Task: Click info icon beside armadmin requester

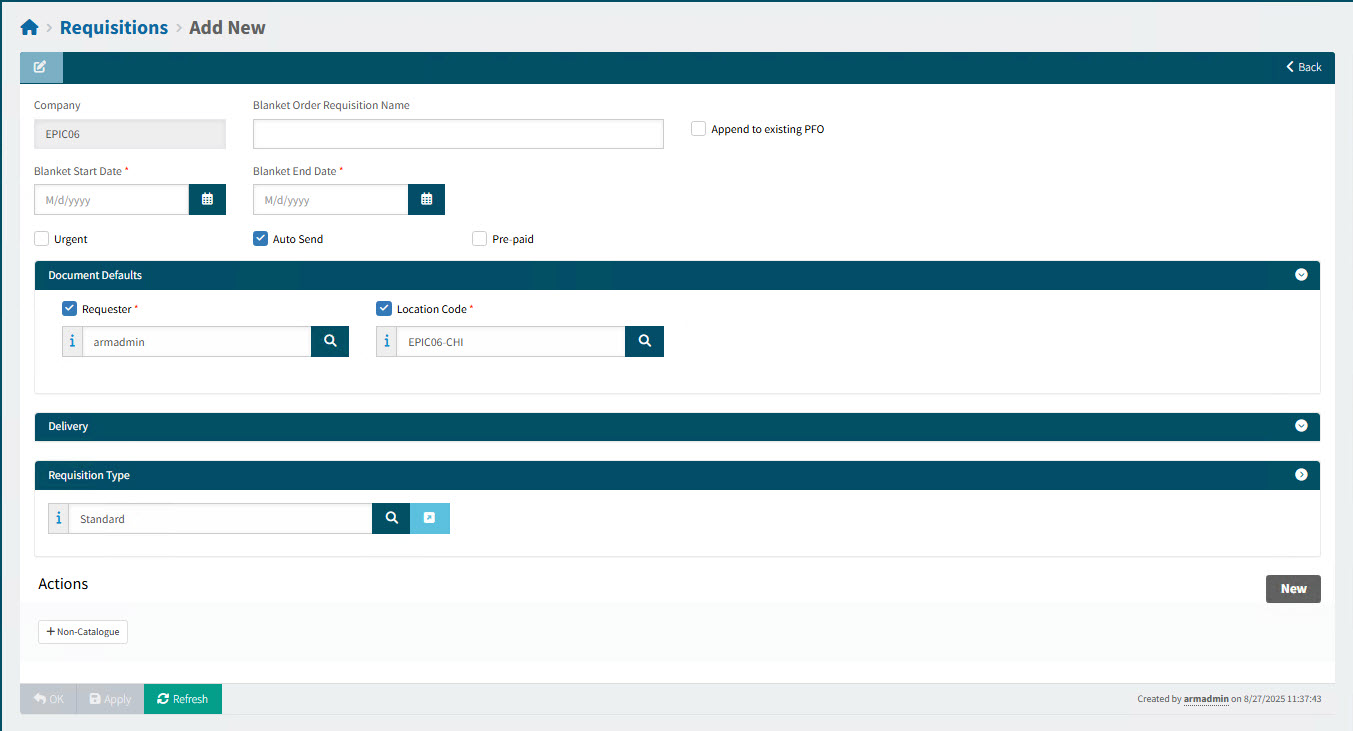Action: [72, 341]
